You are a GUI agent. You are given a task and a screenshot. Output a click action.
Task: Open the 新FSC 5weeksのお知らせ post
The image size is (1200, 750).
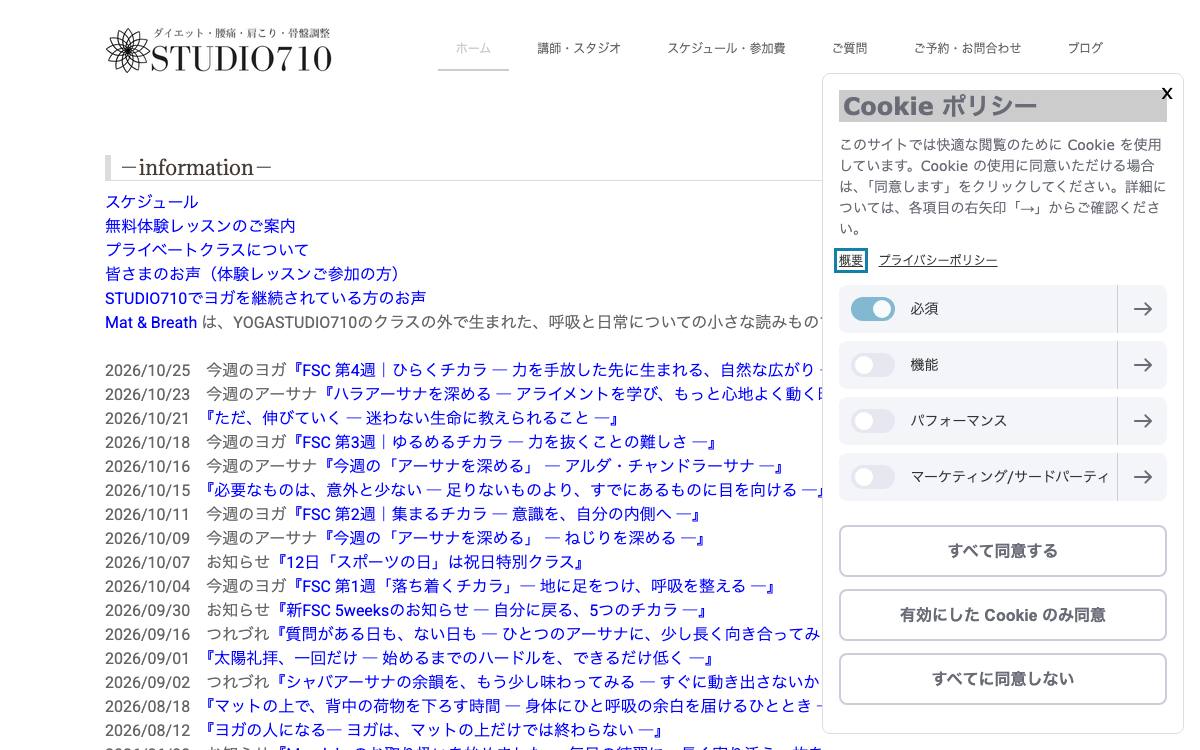coord(491,610)
